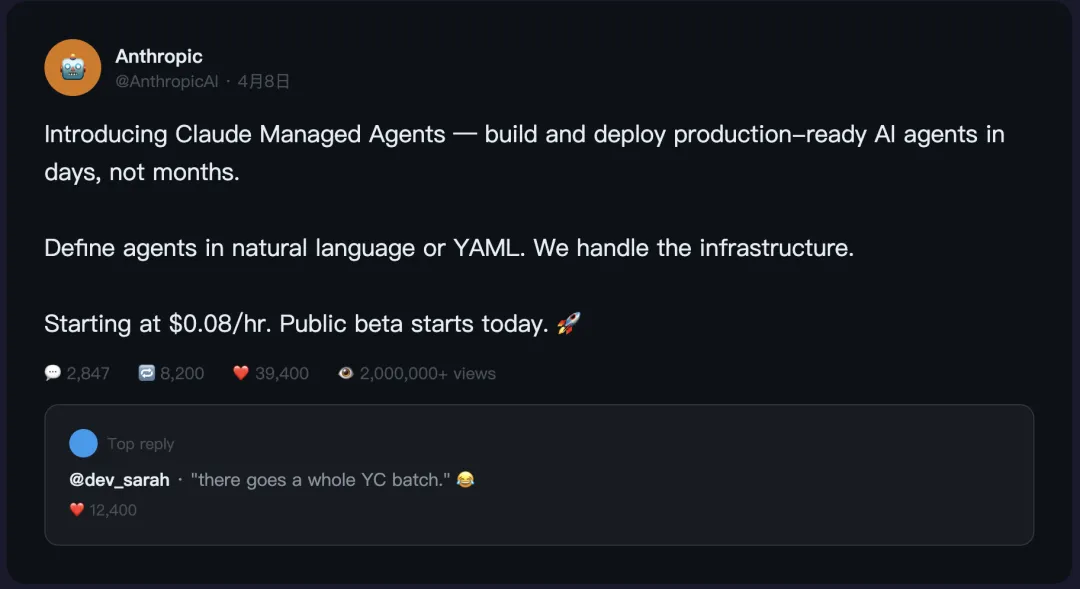Click the "there goes a whole YC batch" text
Viewport: 1080px width, 589px height.
(x=320, y=480)
